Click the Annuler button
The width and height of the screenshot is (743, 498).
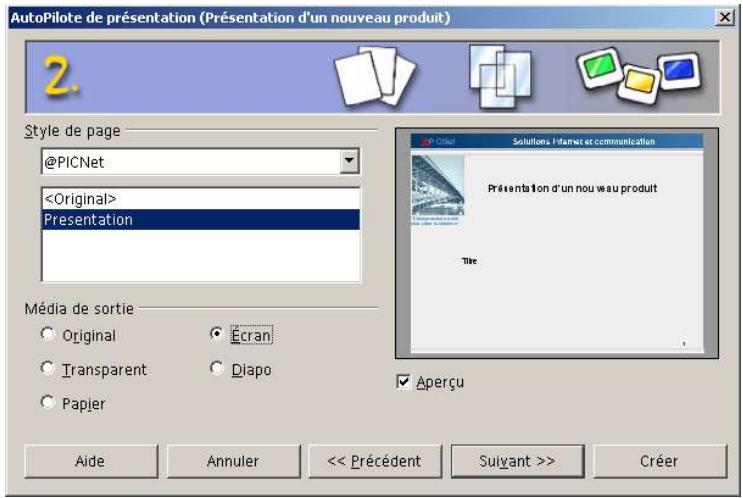(233, 461)
